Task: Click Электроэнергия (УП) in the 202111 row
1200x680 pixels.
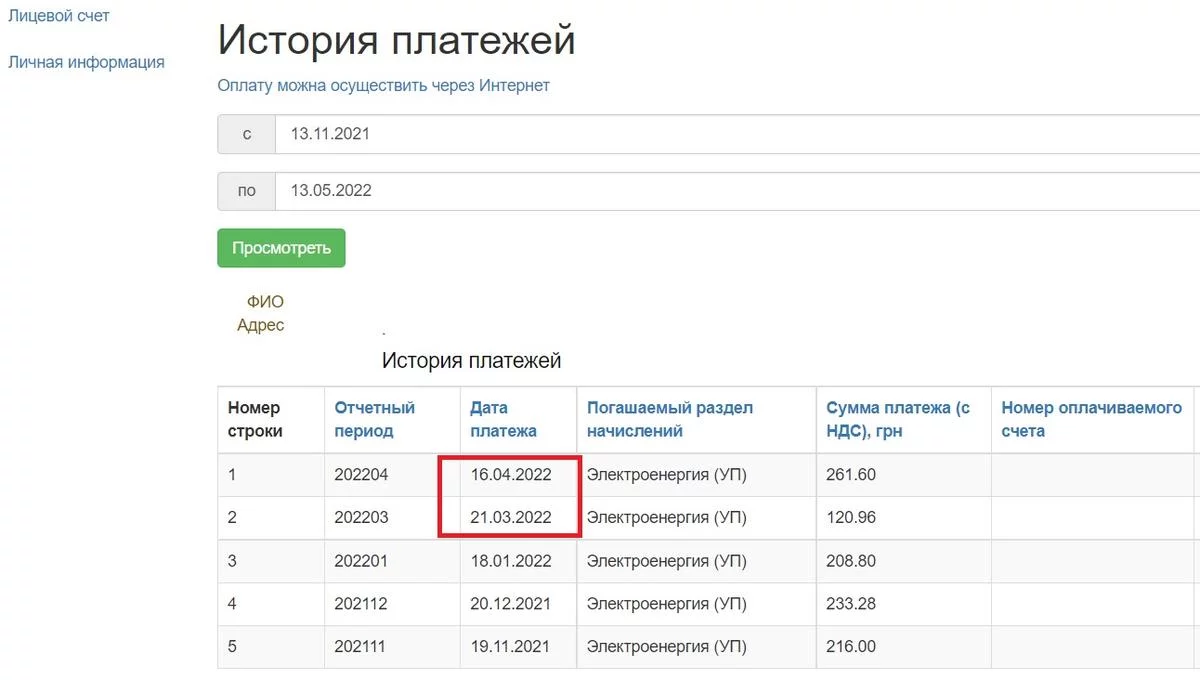Action: [x=666, y=647]
